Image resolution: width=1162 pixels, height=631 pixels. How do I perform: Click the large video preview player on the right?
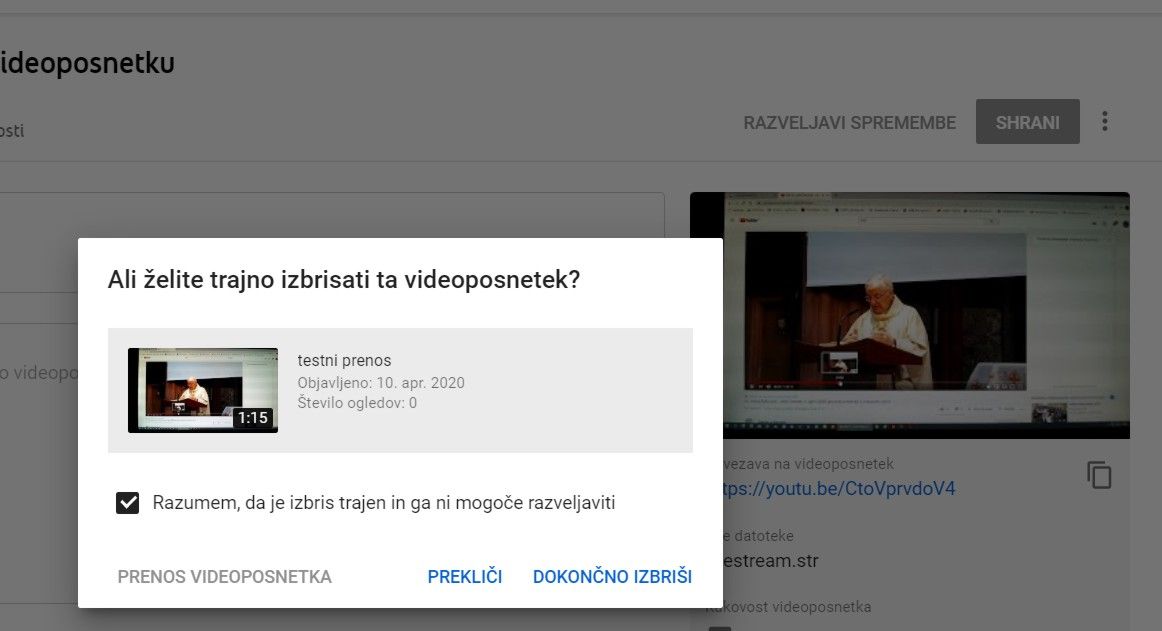coord(909,315)
